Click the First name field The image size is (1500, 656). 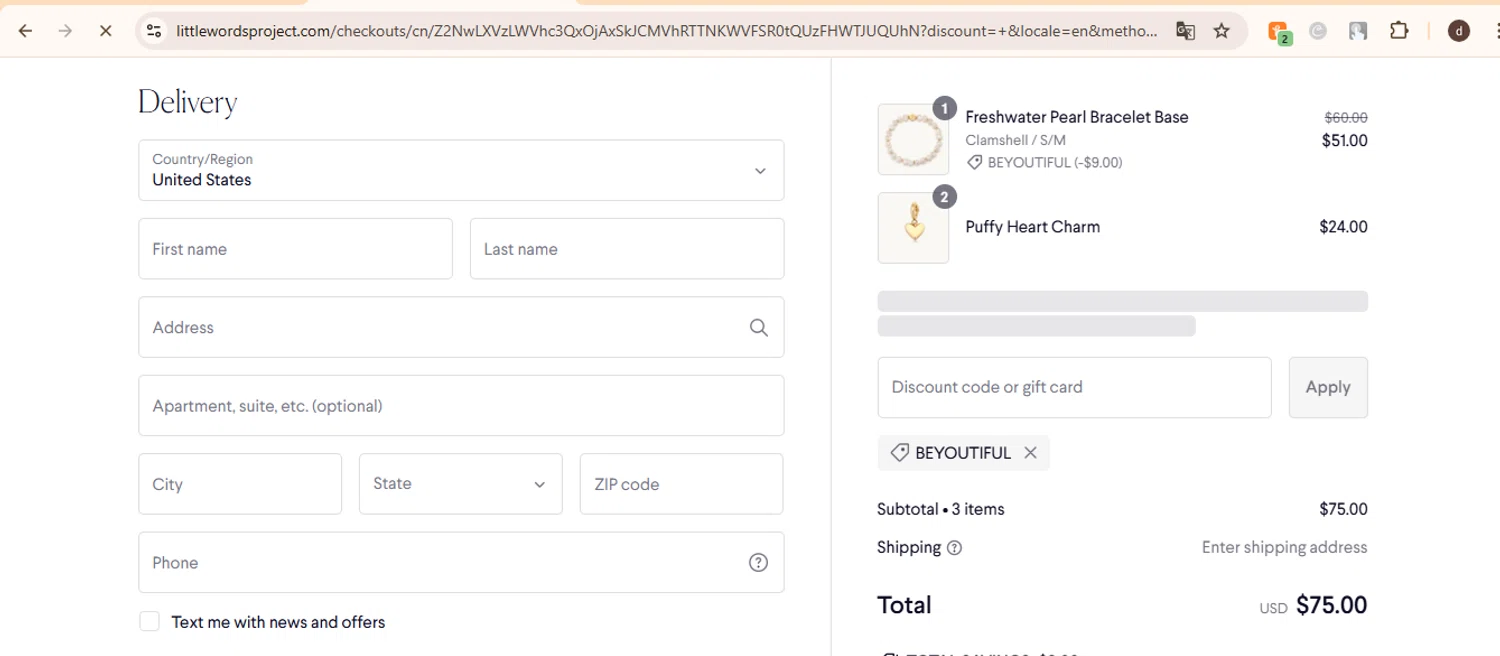click(x=295, y=249)
